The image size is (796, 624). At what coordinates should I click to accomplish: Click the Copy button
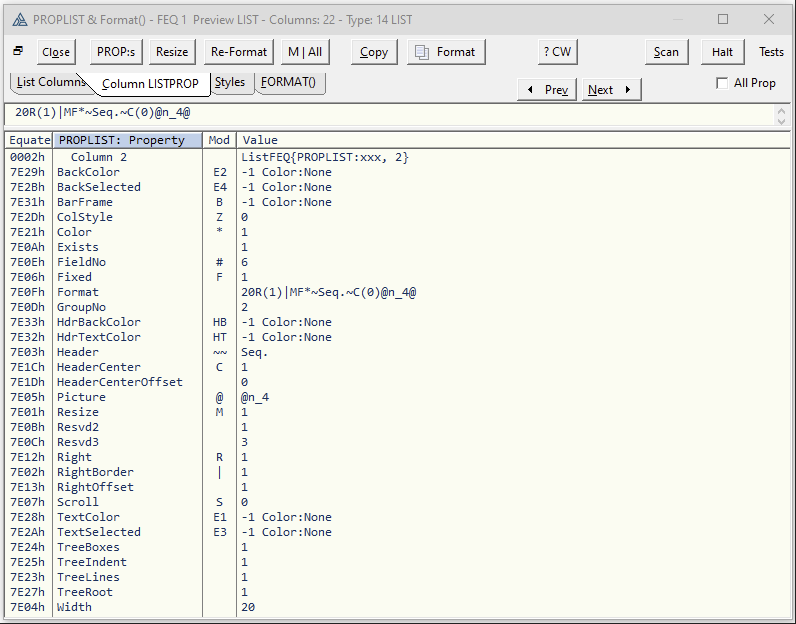click(x=374, y=52)
